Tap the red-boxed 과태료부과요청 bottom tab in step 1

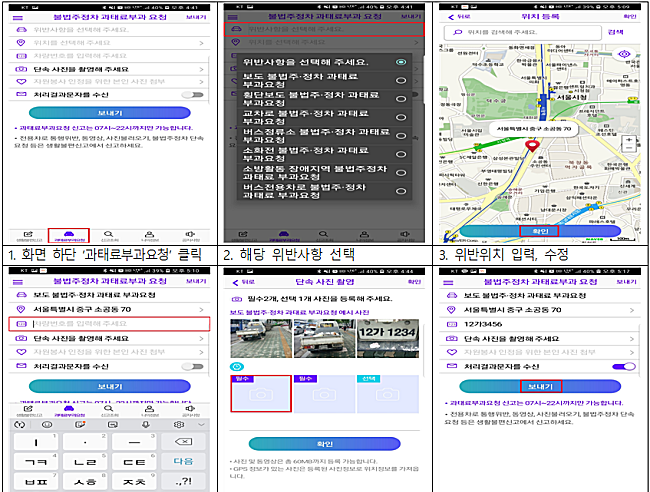[x=69, y=235]
